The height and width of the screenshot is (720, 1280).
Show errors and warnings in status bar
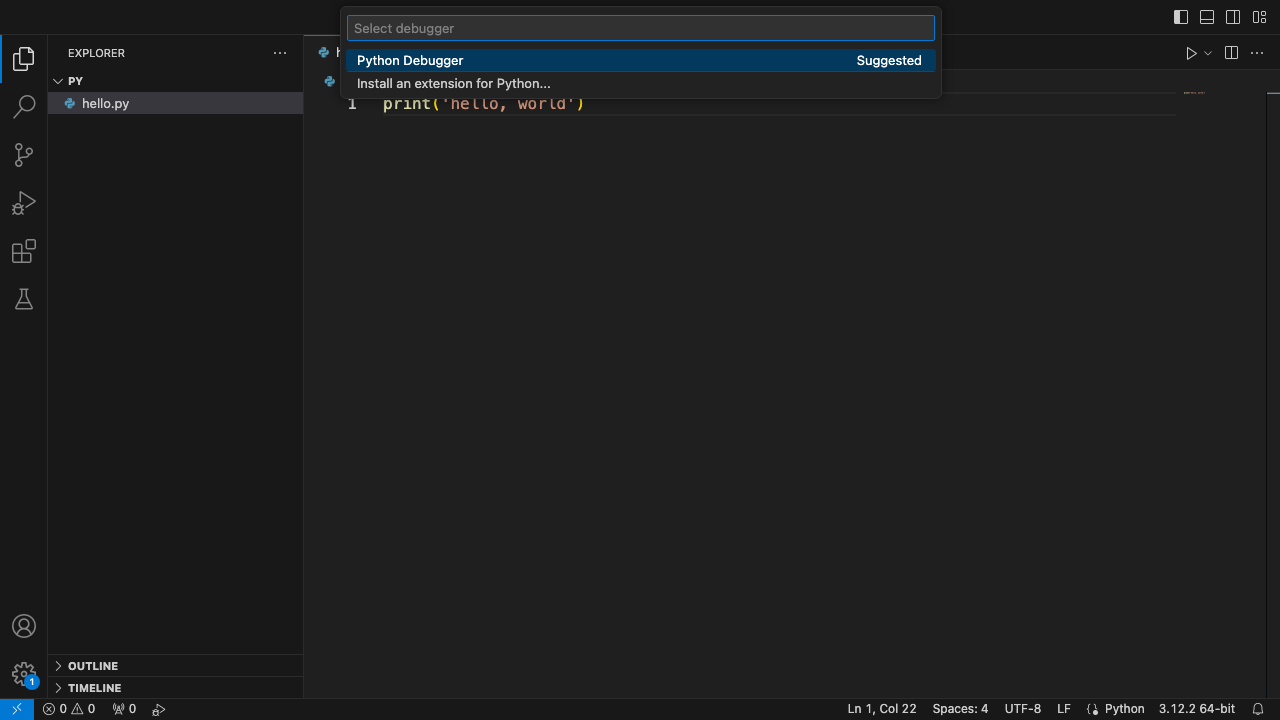69,709
